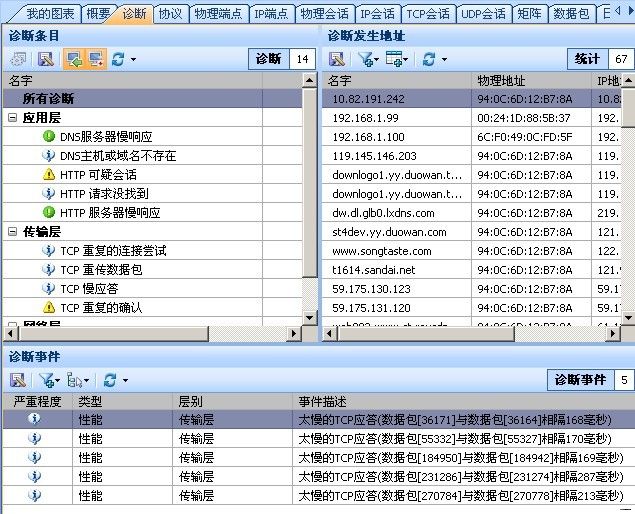Click the table-add icon in 诊断发生地址 toolbar

tap(394, 59)
